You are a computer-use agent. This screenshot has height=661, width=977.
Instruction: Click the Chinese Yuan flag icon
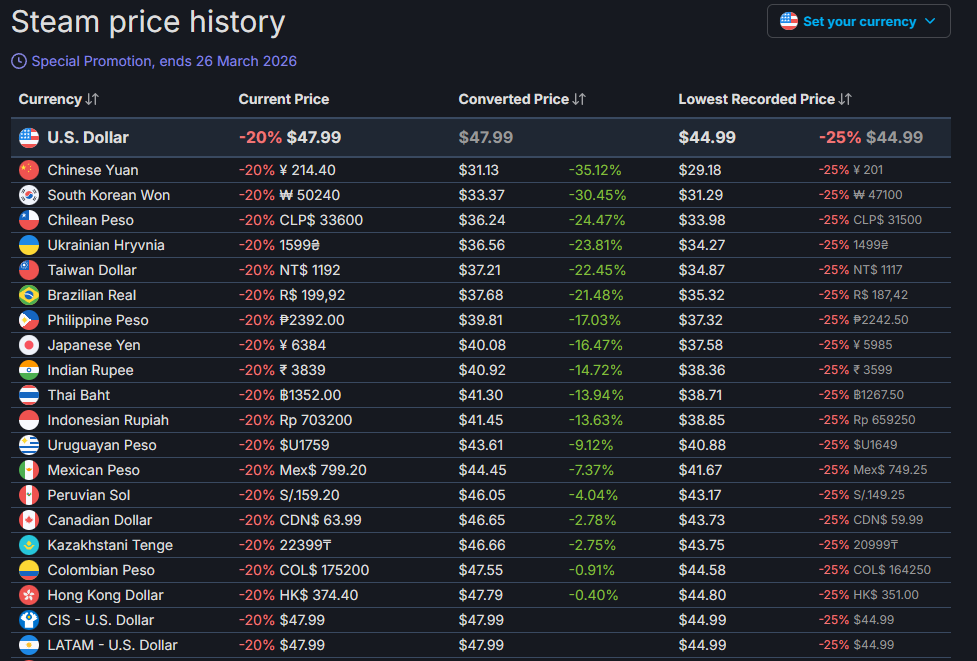pos(29,170)
